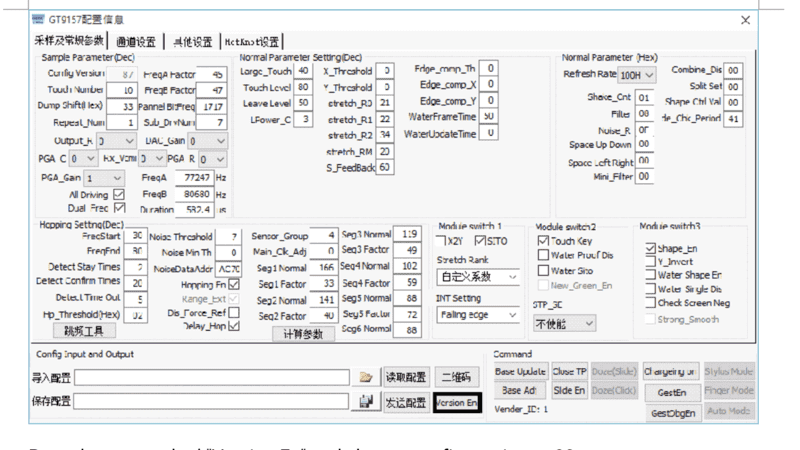The height and width of the screenshot is (450, 800).
Task: Open the Stretch Rank dropdown
Action: click(478, 277)
